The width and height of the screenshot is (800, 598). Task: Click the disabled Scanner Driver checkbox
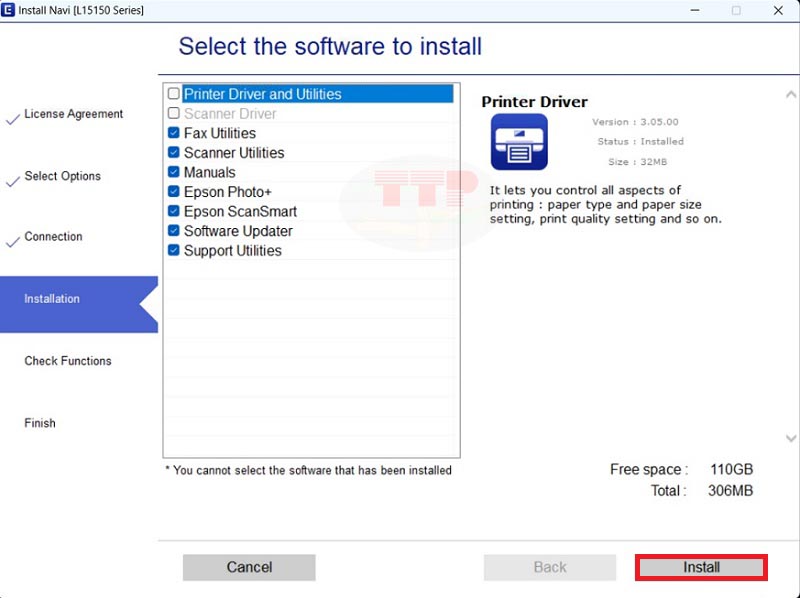(x=173, y=113)
